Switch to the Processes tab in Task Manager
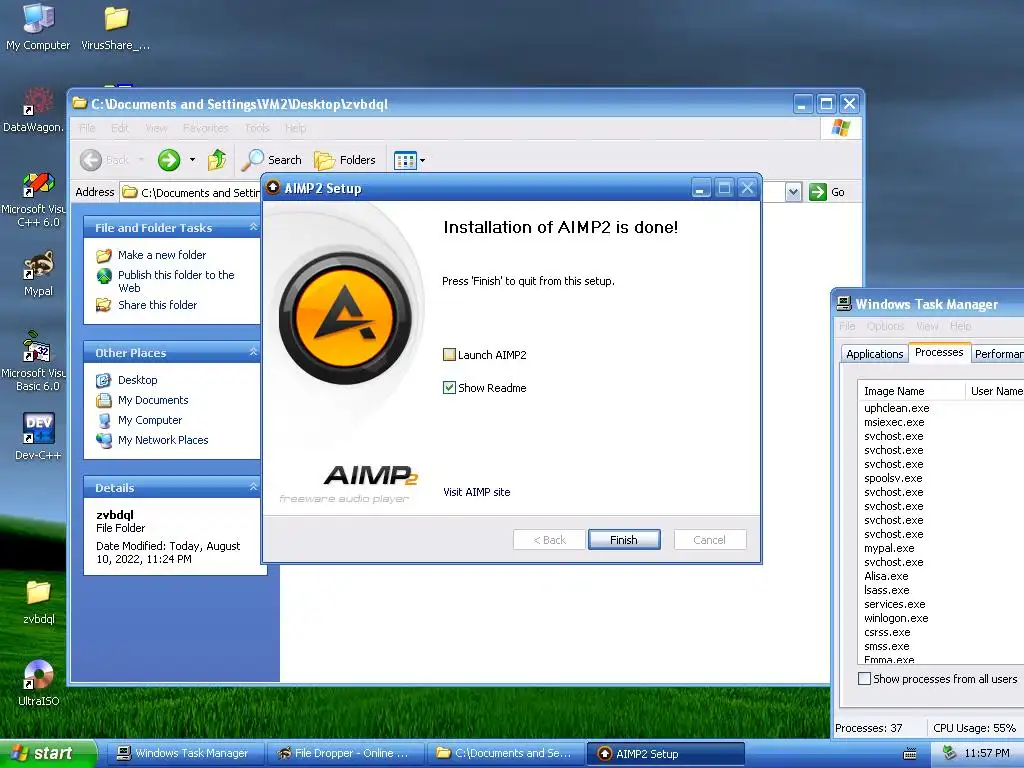This screenshot has height=768, width=1024. [x=938, y=352]
